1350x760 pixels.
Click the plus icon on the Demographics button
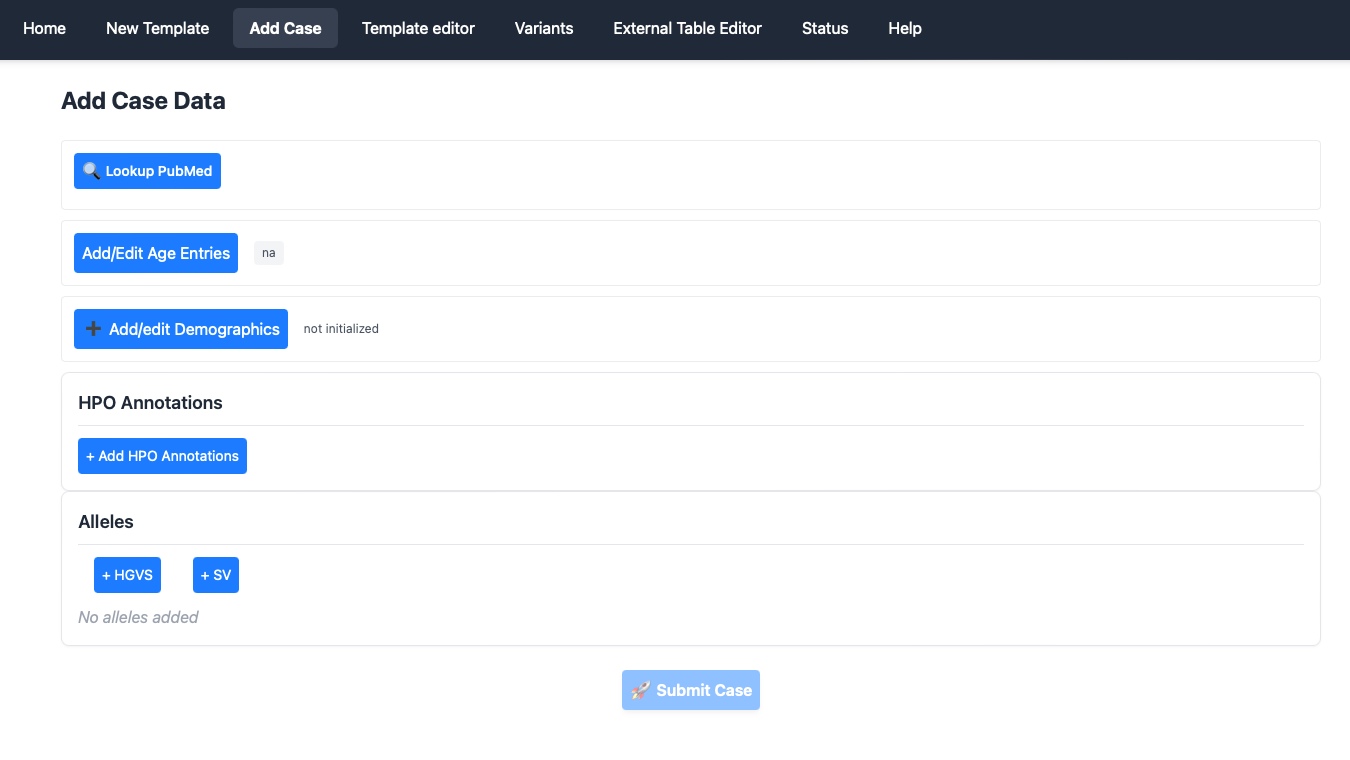click(94, 329)
